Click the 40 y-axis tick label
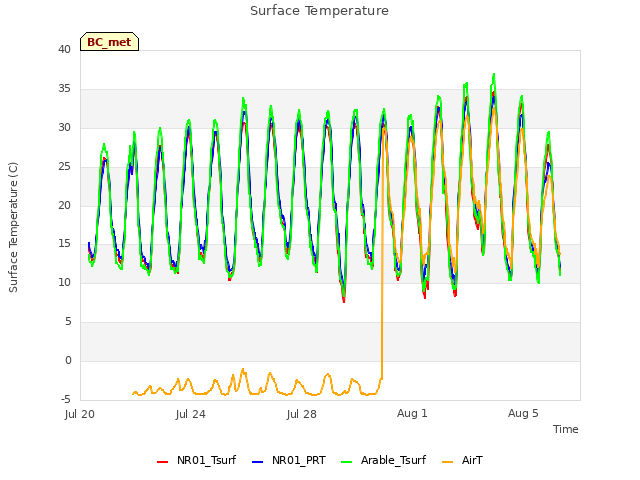The height and width of the screenshot is (480, 640). point(64,49)
